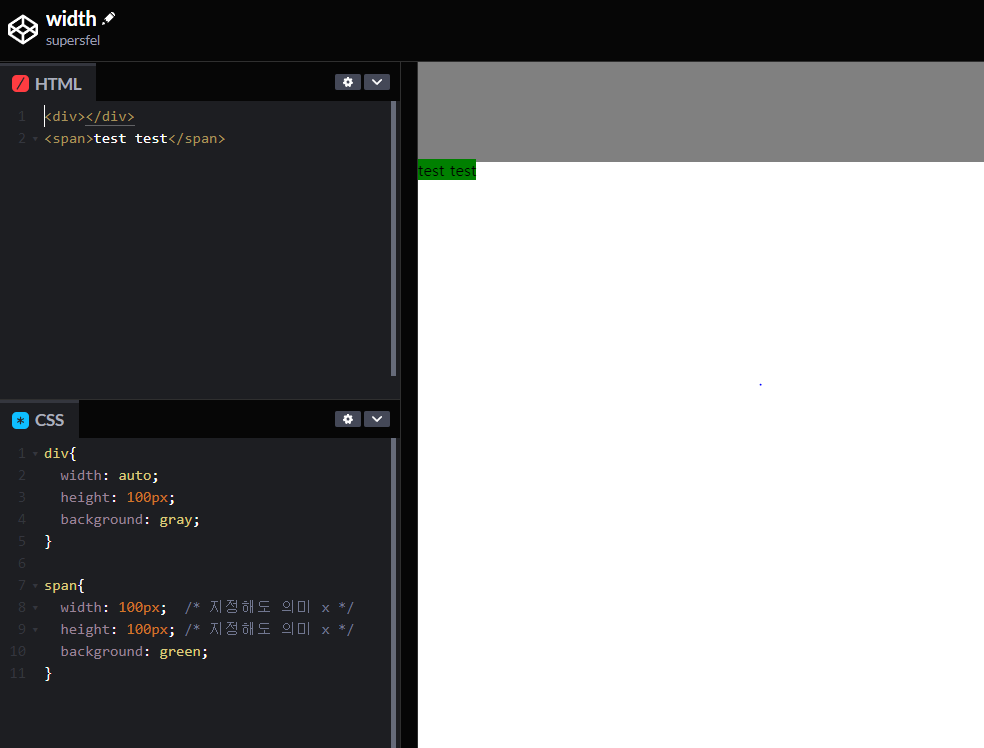Image resolution: width=984 pixels, height=748 pixels.
Task: Click the "background: gray;" line
Action: coord(130,520)
